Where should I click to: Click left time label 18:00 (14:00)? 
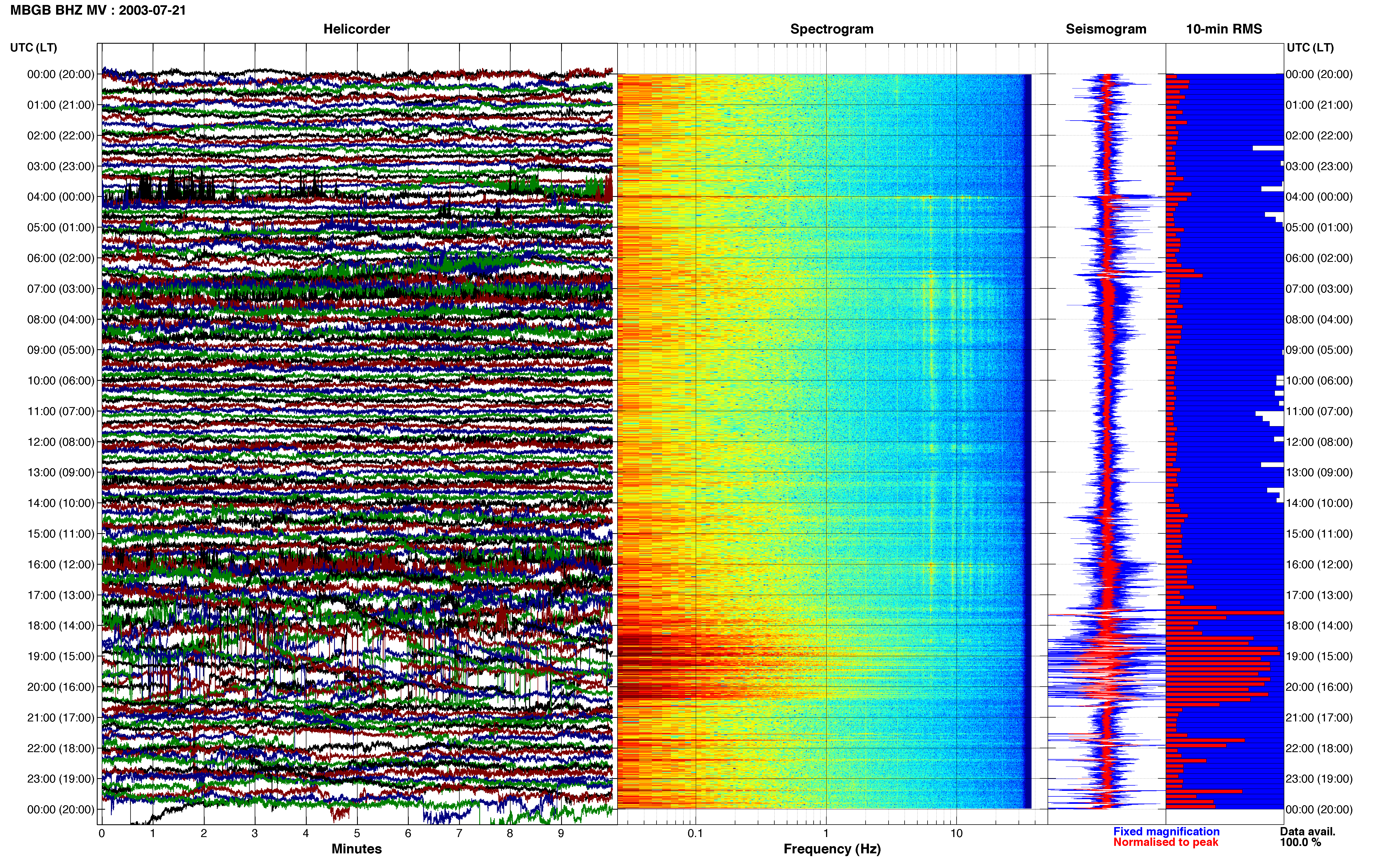[61, 626]
